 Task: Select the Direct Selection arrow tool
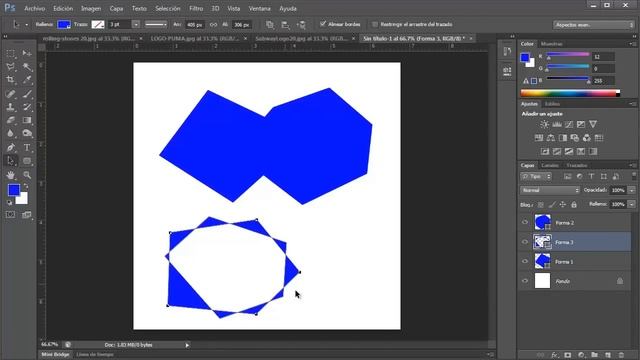(11, 161)
